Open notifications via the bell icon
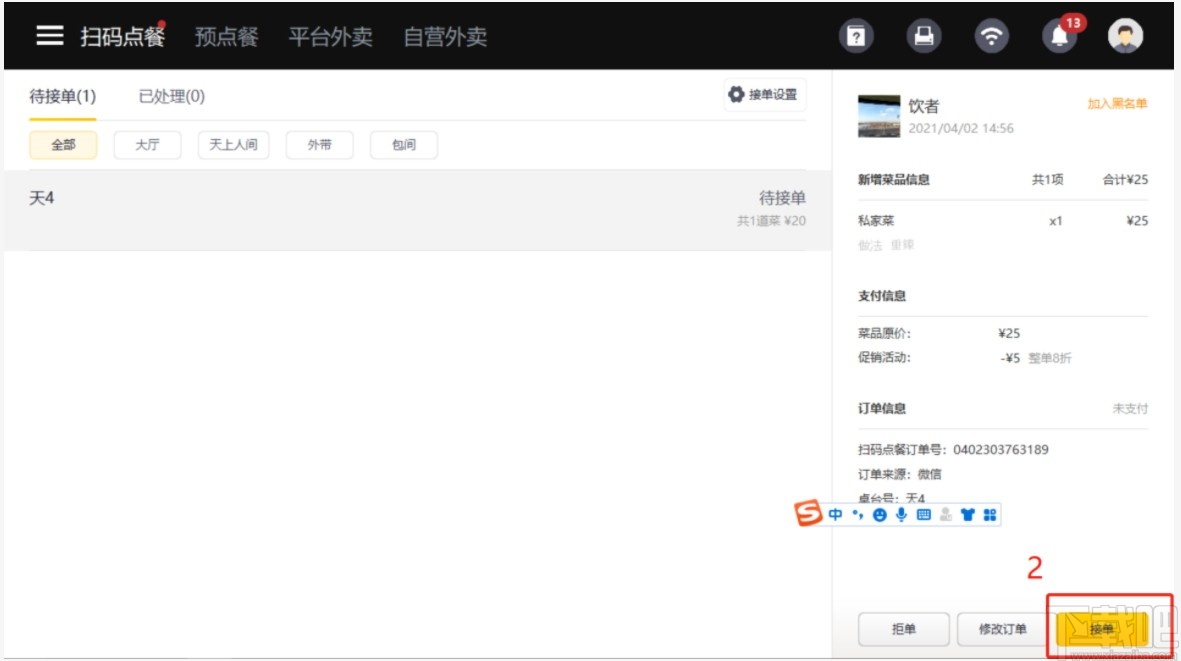Screen dimensions: 1181x661 pyautogui.click(x=1057, y=35)
